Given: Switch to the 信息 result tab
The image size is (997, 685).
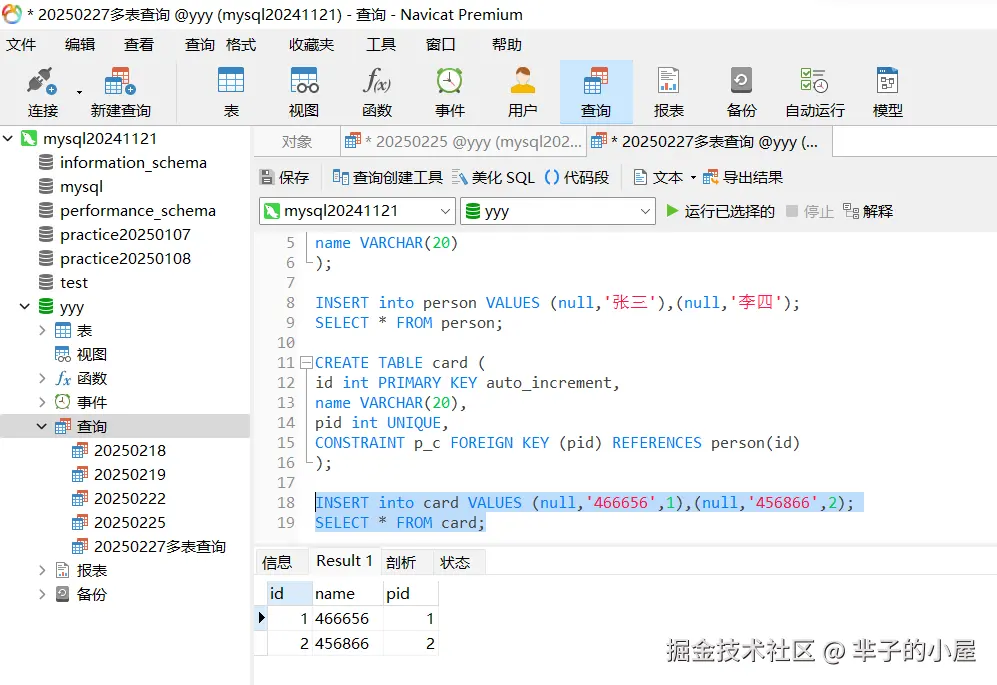Looking at the screenshot, I should (277, 562).
